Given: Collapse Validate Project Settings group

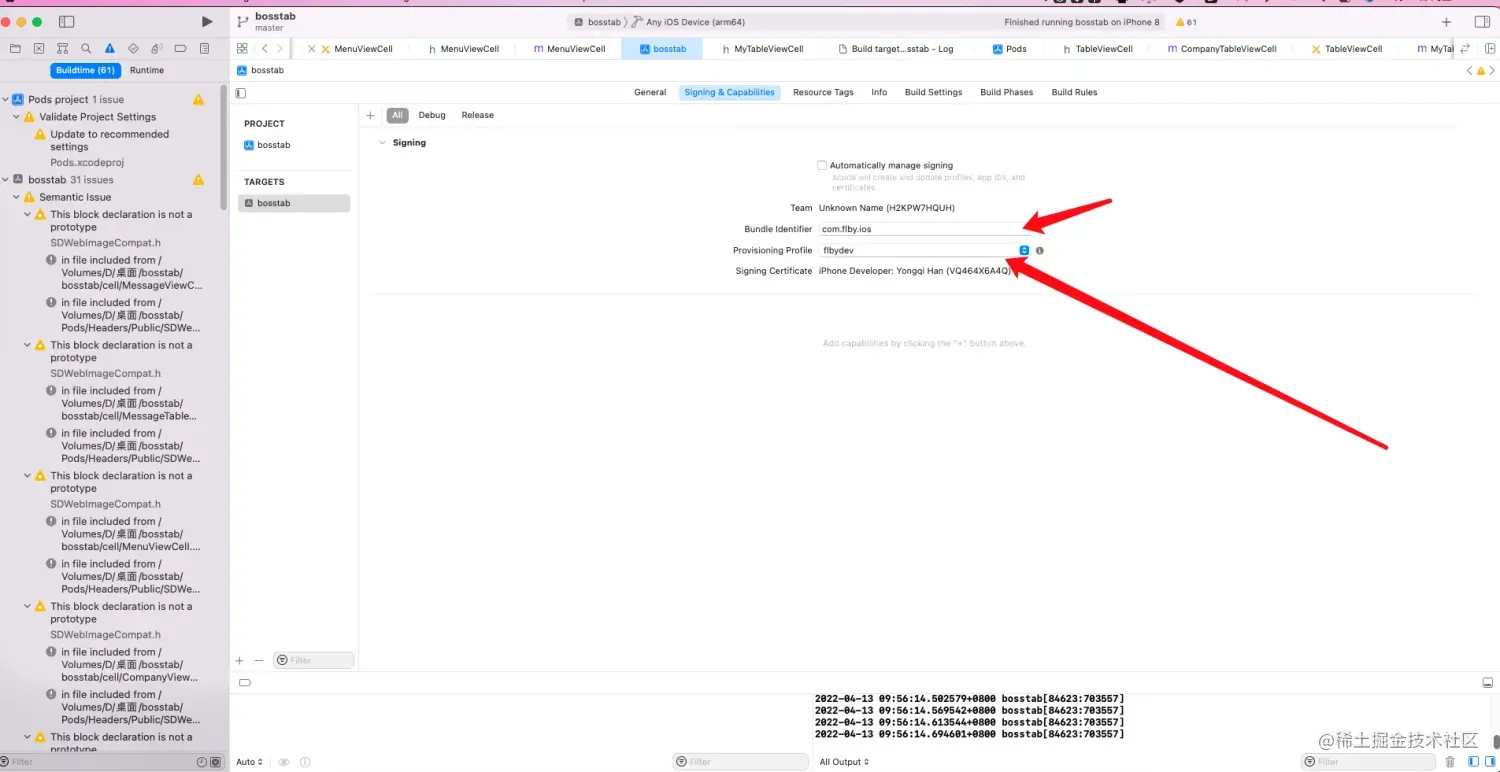Looking at the screenshot, I should [17, 117].
